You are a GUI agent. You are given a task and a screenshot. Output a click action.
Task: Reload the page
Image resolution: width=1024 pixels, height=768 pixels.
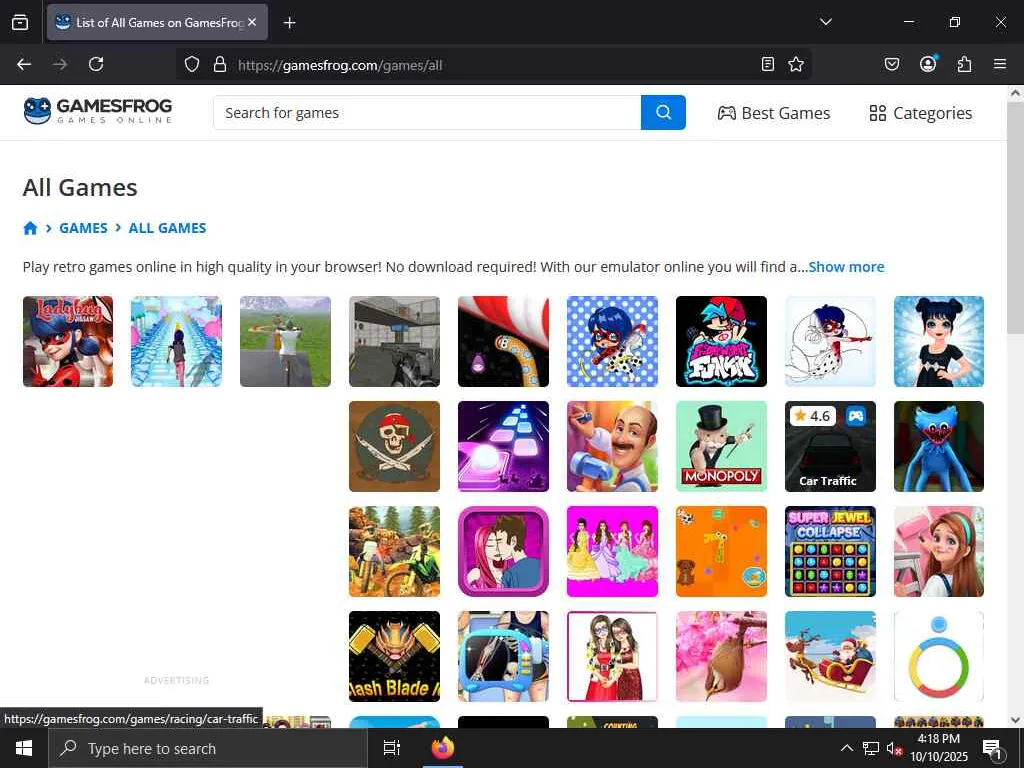click(x=96, y=64)
